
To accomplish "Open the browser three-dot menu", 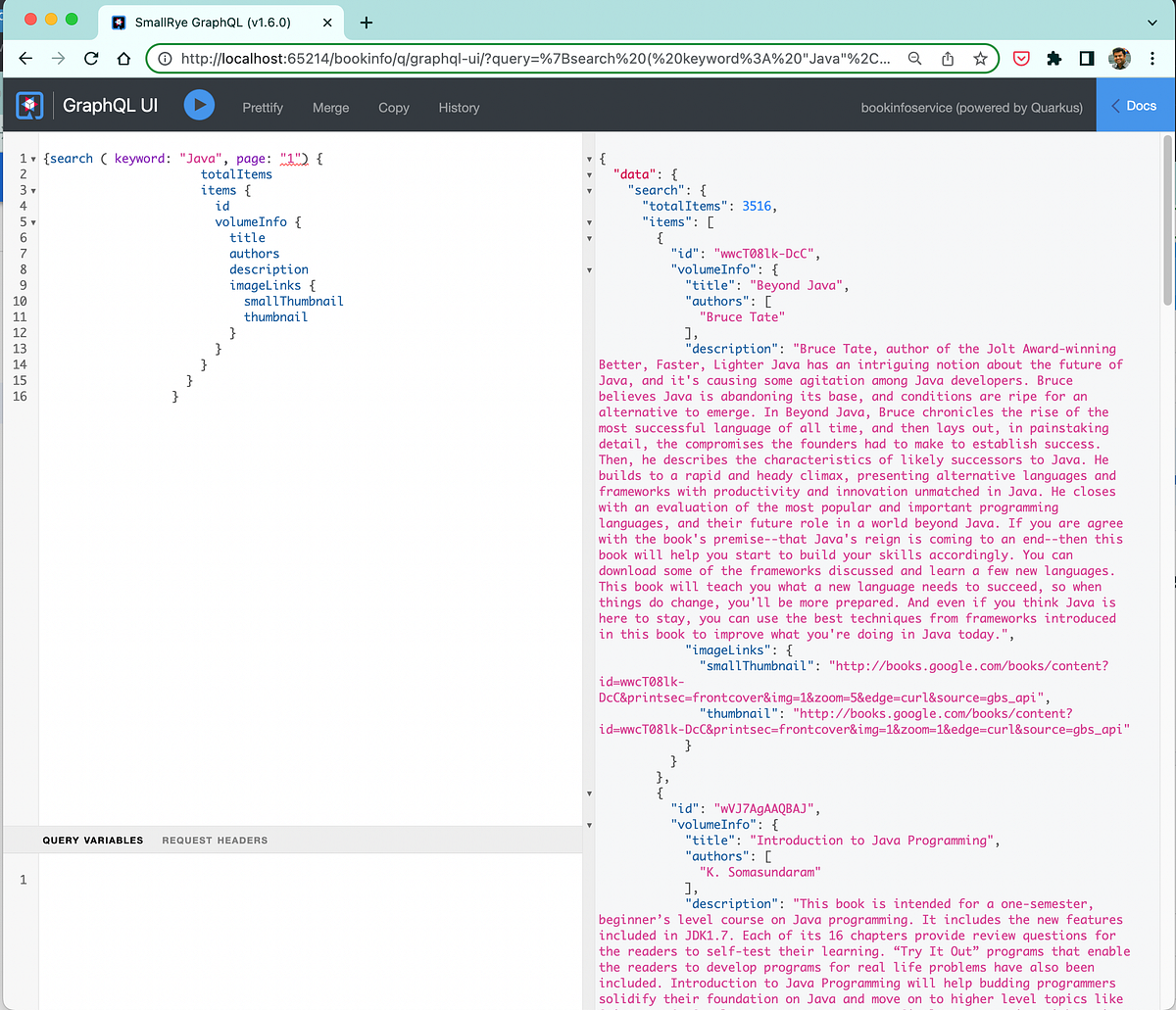I will pyautogui.click(x=1152, y=59).
